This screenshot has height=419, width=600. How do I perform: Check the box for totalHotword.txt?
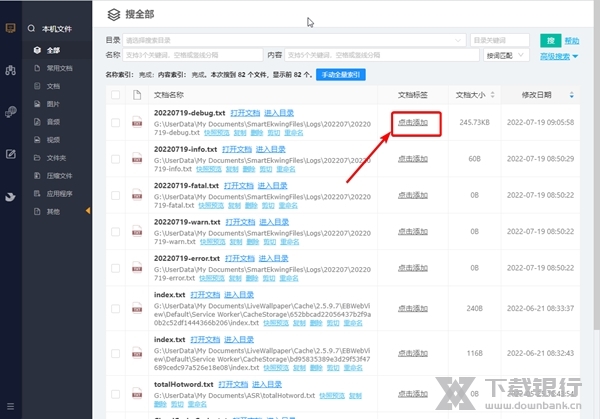point(115,394)
